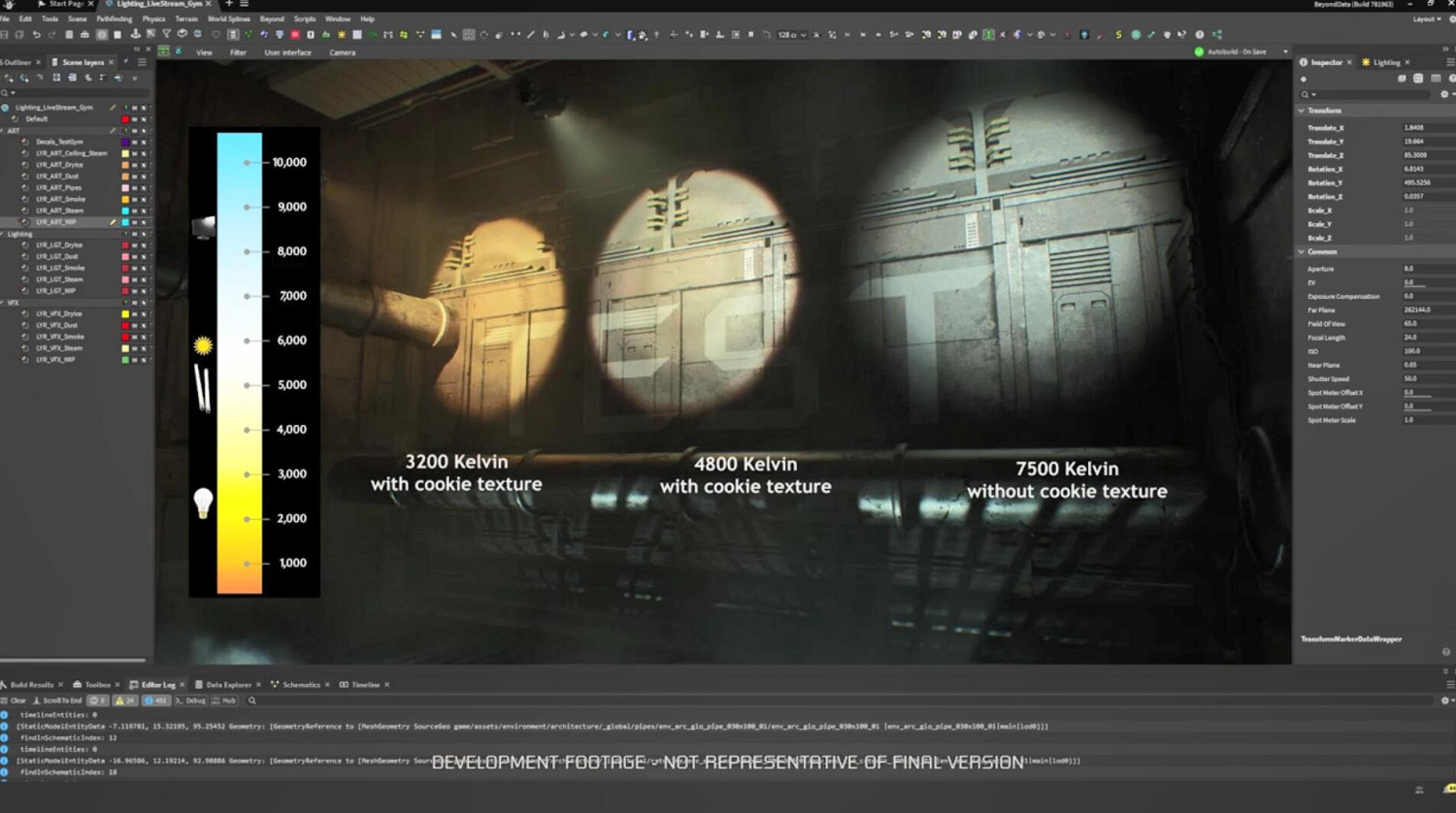Click the question mark help icon in toolbar
The height and width of the screenshot is (813, 1456).
[1200, 35]
